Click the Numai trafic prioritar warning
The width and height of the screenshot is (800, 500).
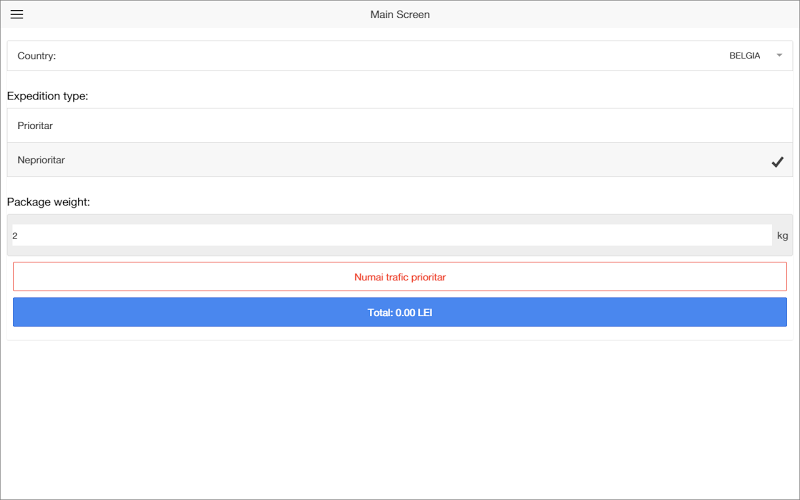(400, 277)
